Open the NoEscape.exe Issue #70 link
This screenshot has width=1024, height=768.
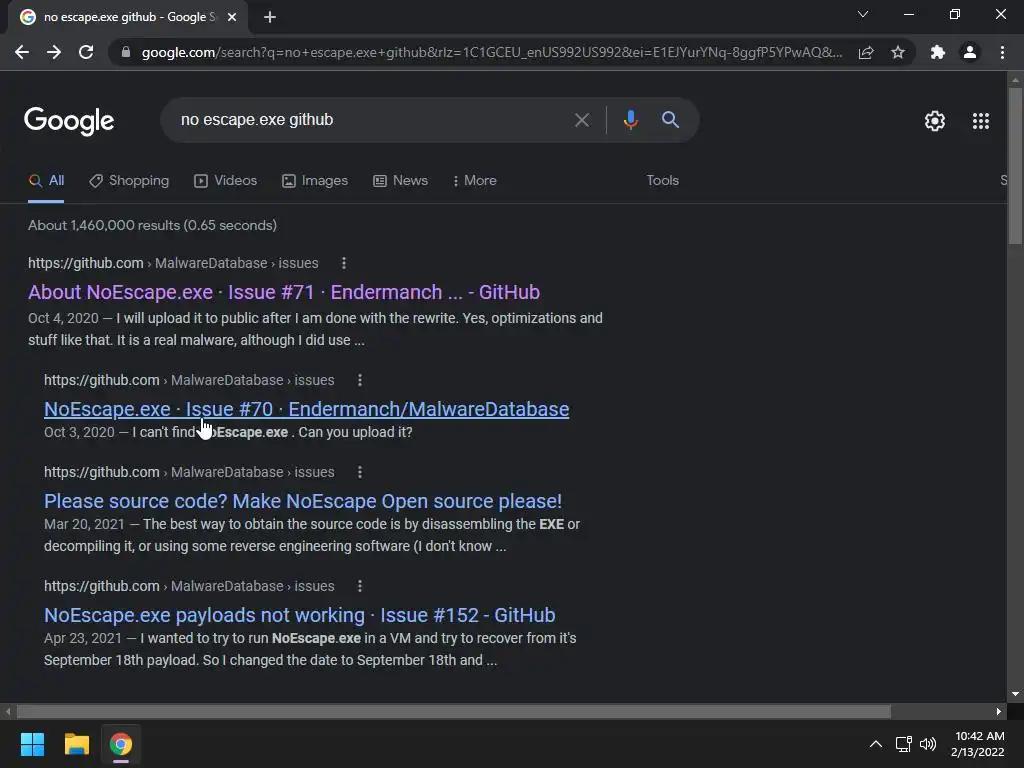click(x=306, y=409)
